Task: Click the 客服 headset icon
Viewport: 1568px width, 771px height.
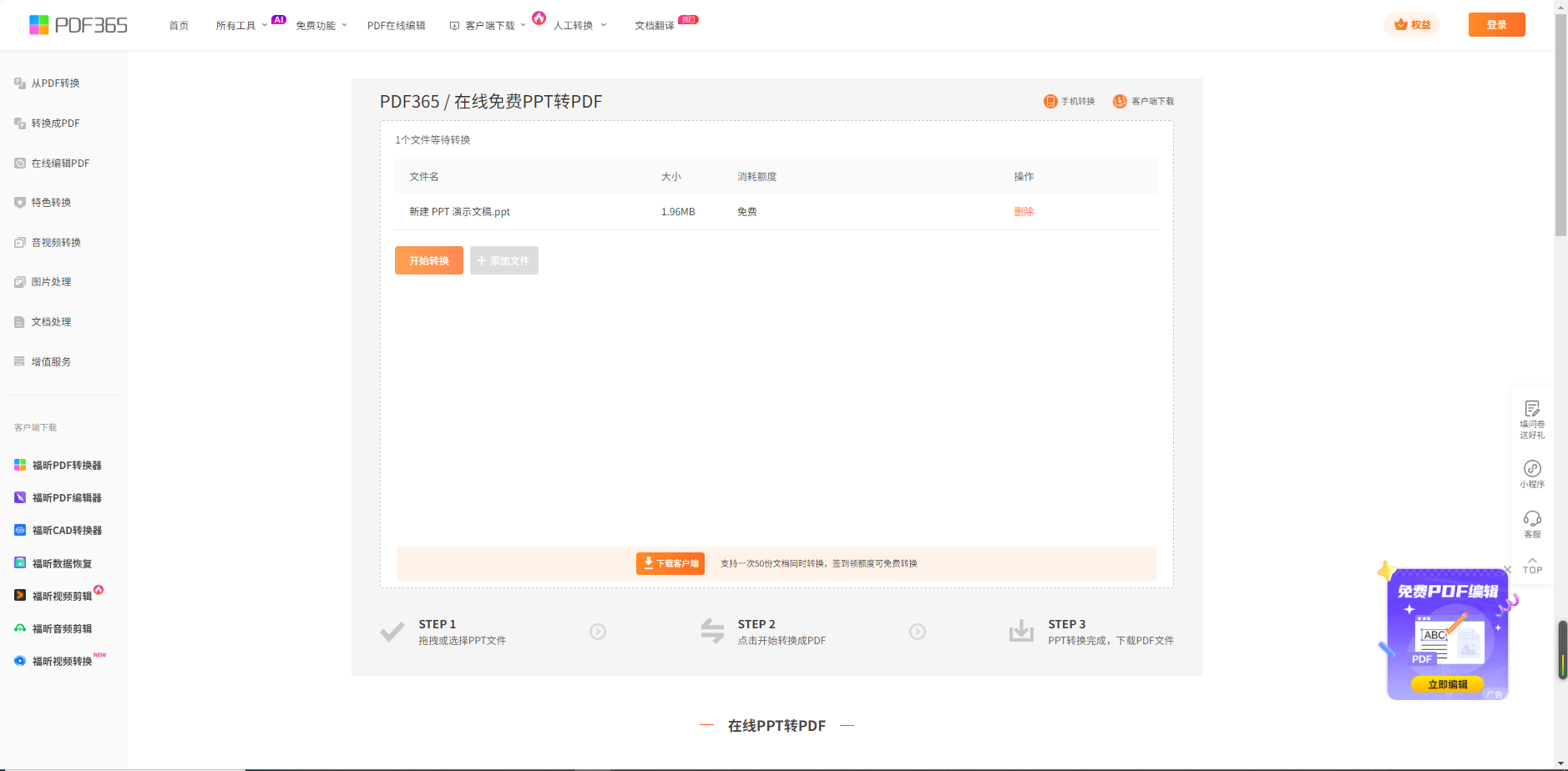Action: pyautogui.click(x=1532, y=519)
